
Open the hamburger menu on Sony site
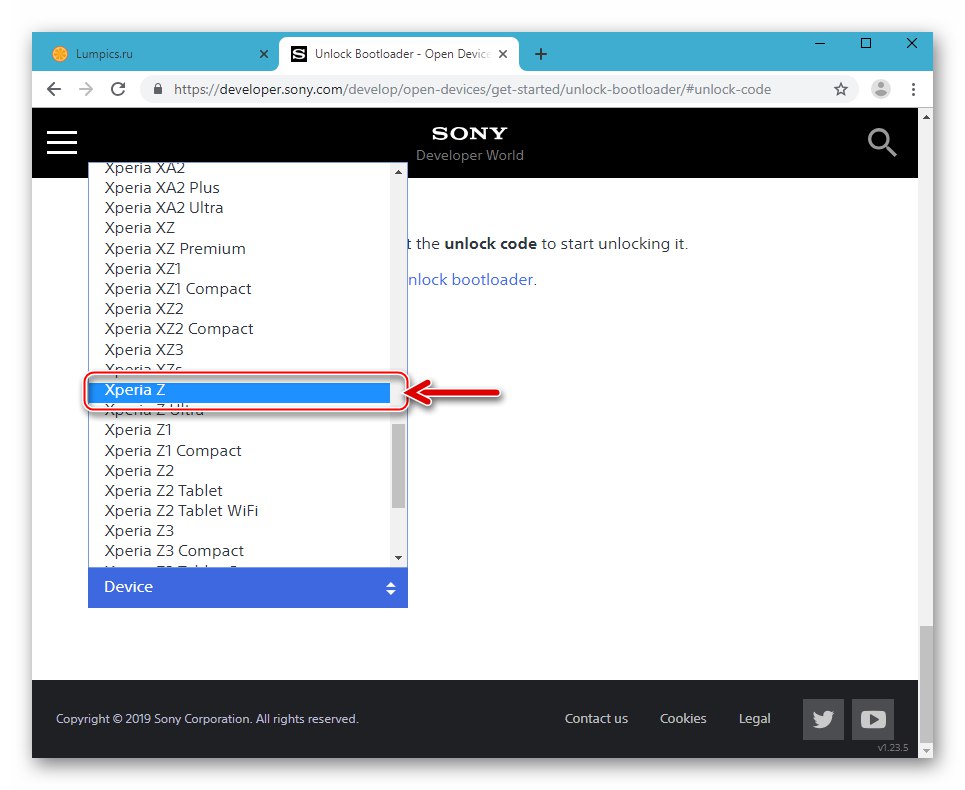(x=62, y=142)
